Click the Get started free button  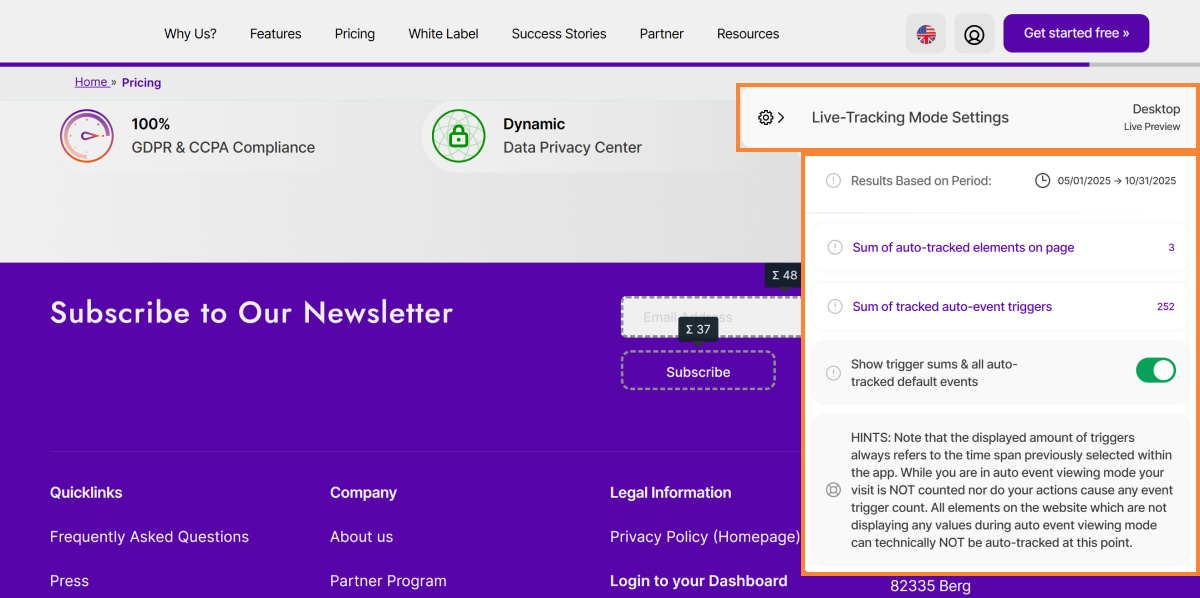pos(1075,33)
